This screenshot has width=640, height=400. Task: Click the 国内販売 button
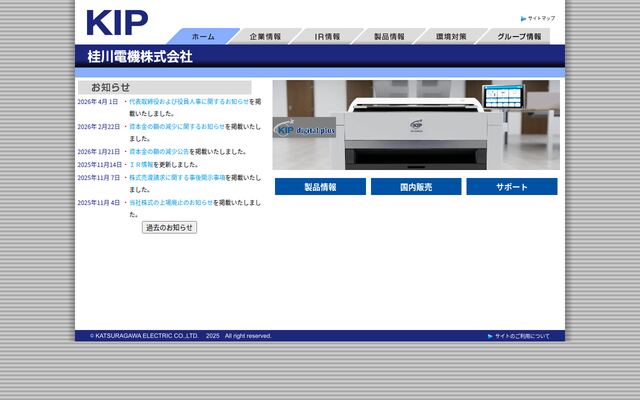click(x=416, y=187)
